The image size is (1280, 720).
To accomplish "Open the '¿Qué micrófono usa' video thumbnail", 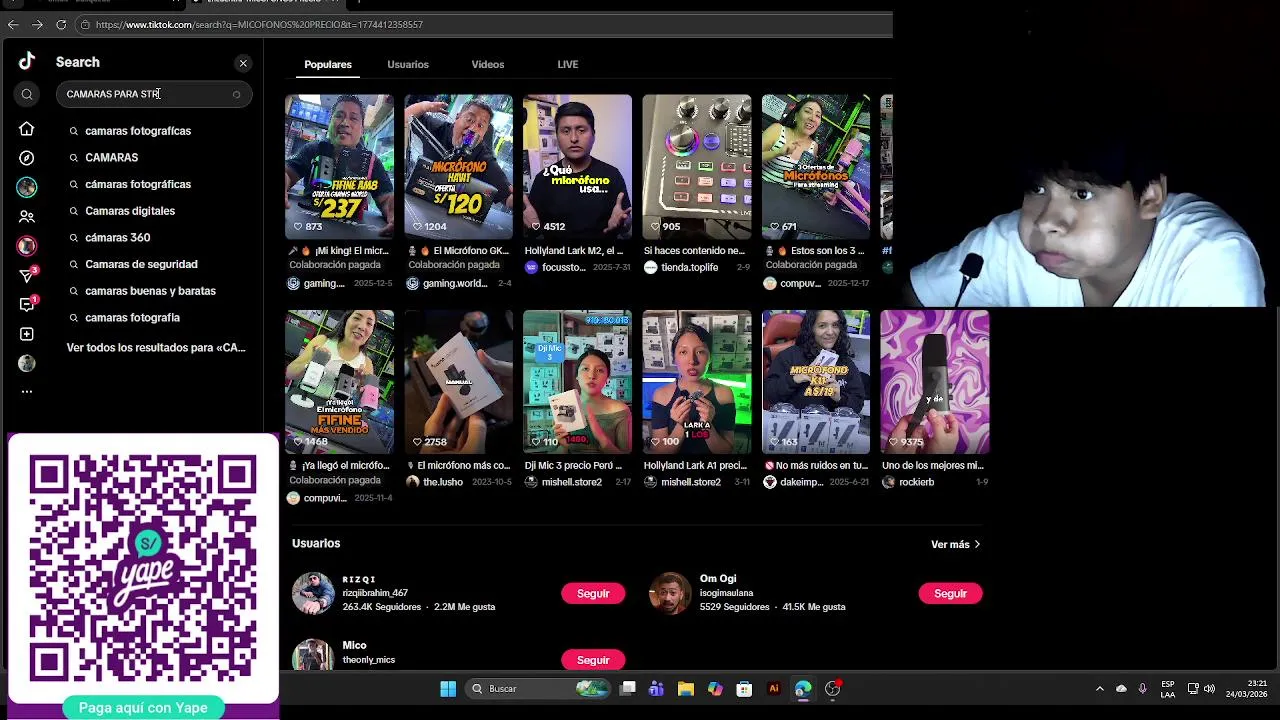I will point(577,166).
